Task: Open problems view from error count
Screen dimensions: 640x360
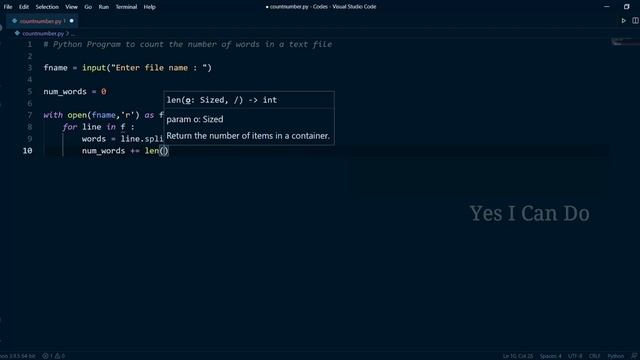Action: (x=48, y=356)
